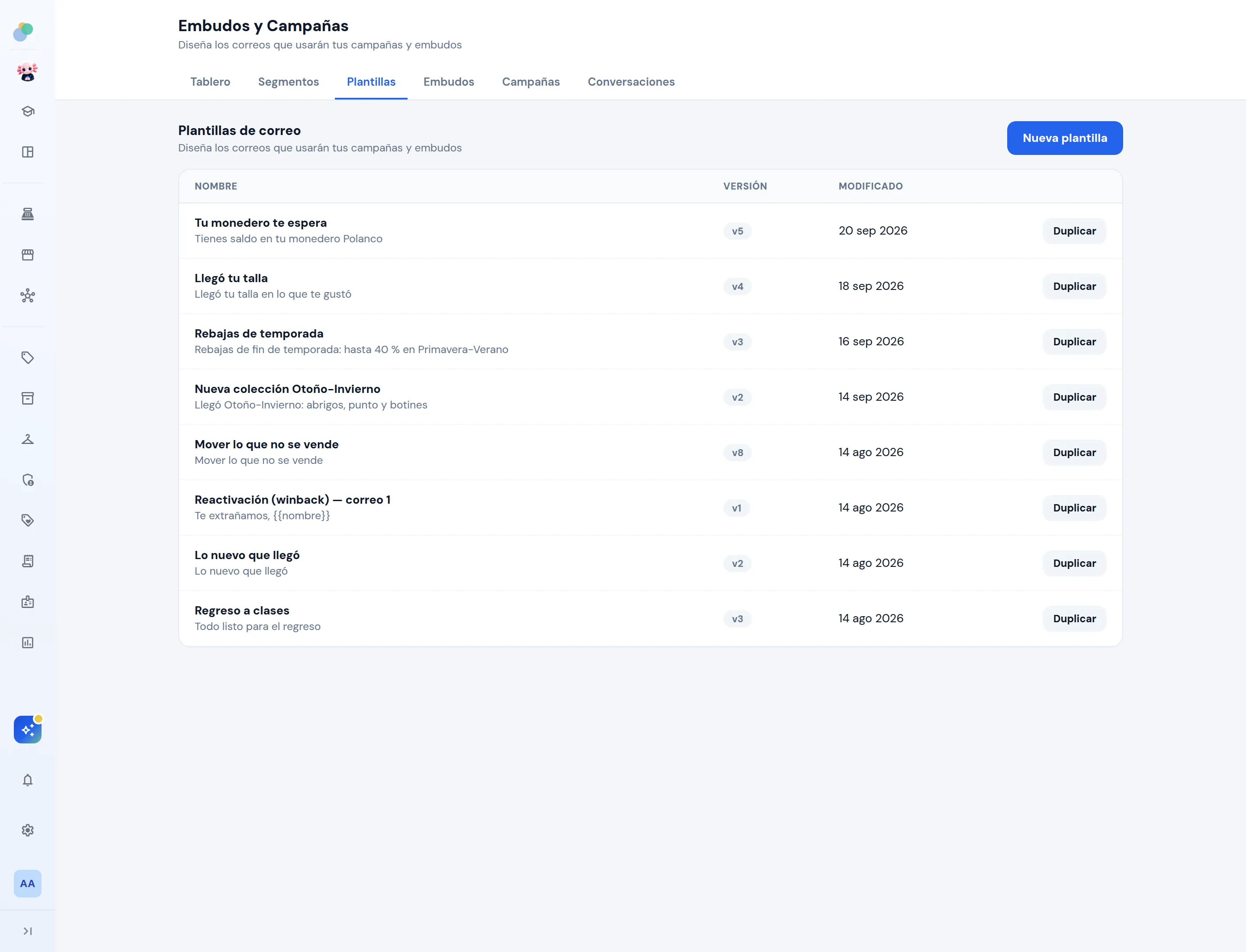Switch to the Campañas tab
1246x952 pixels.
coord(531,82)
